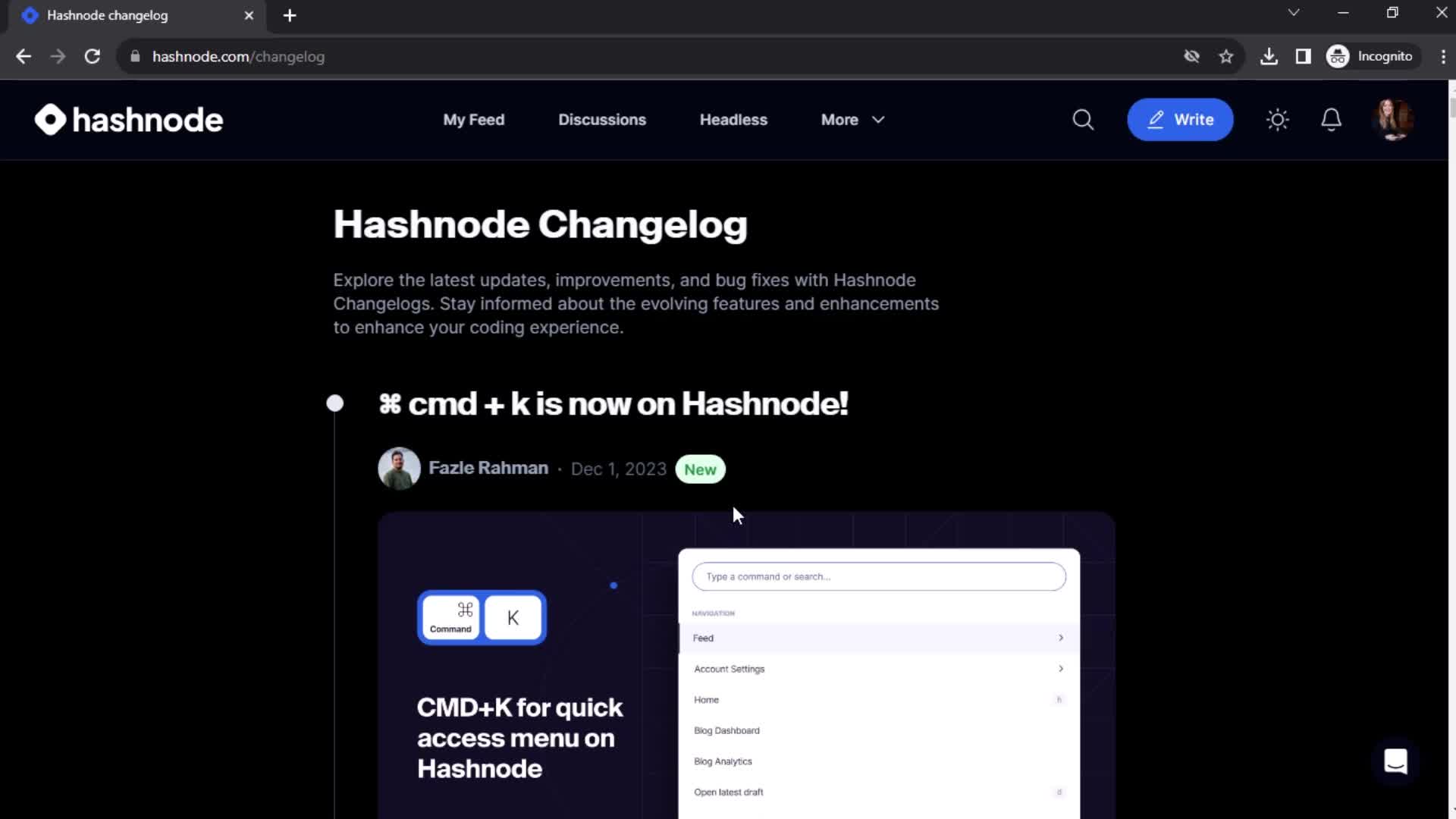The height and width of the screenshot is (819, 1456).
Task: Toggle the New badge on changelog entry
Action: point(700,468)
